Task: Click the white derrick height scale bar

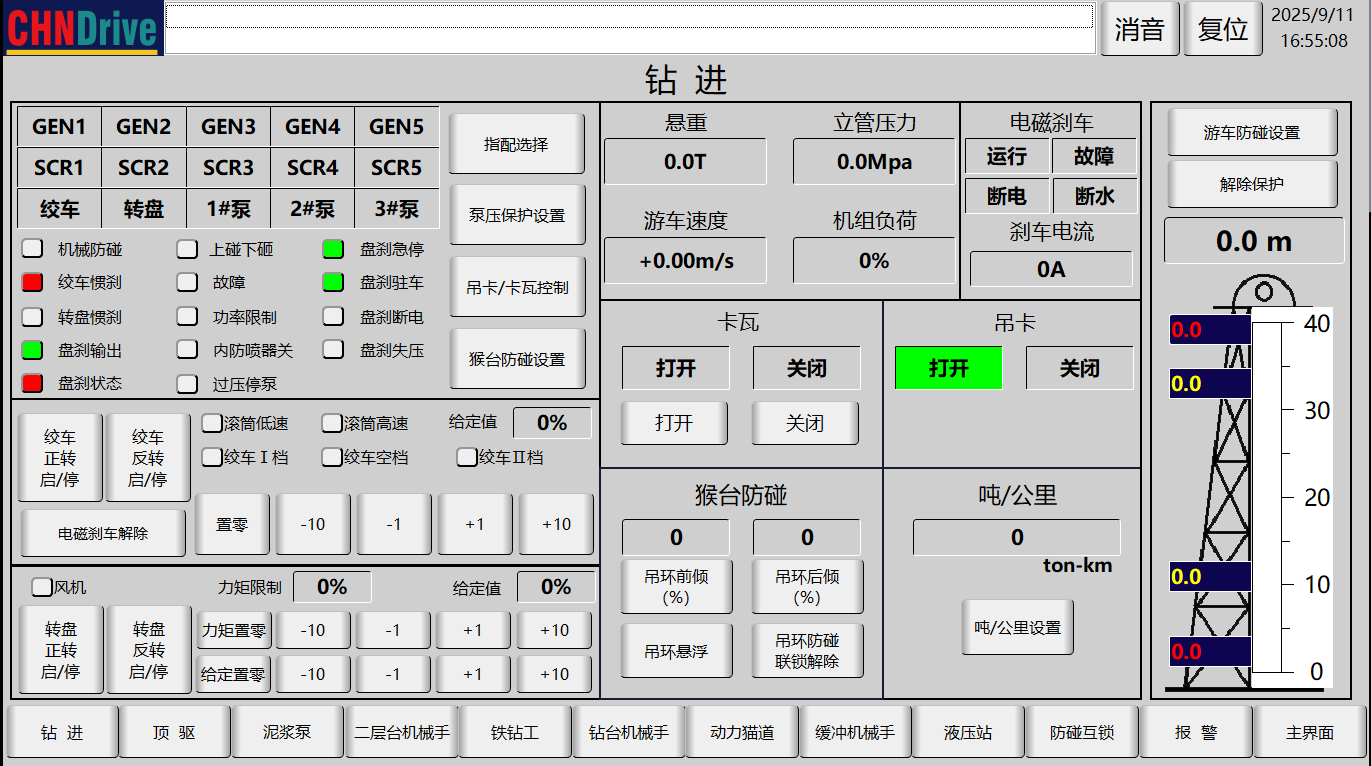Action: click(x=1268, y=497)
